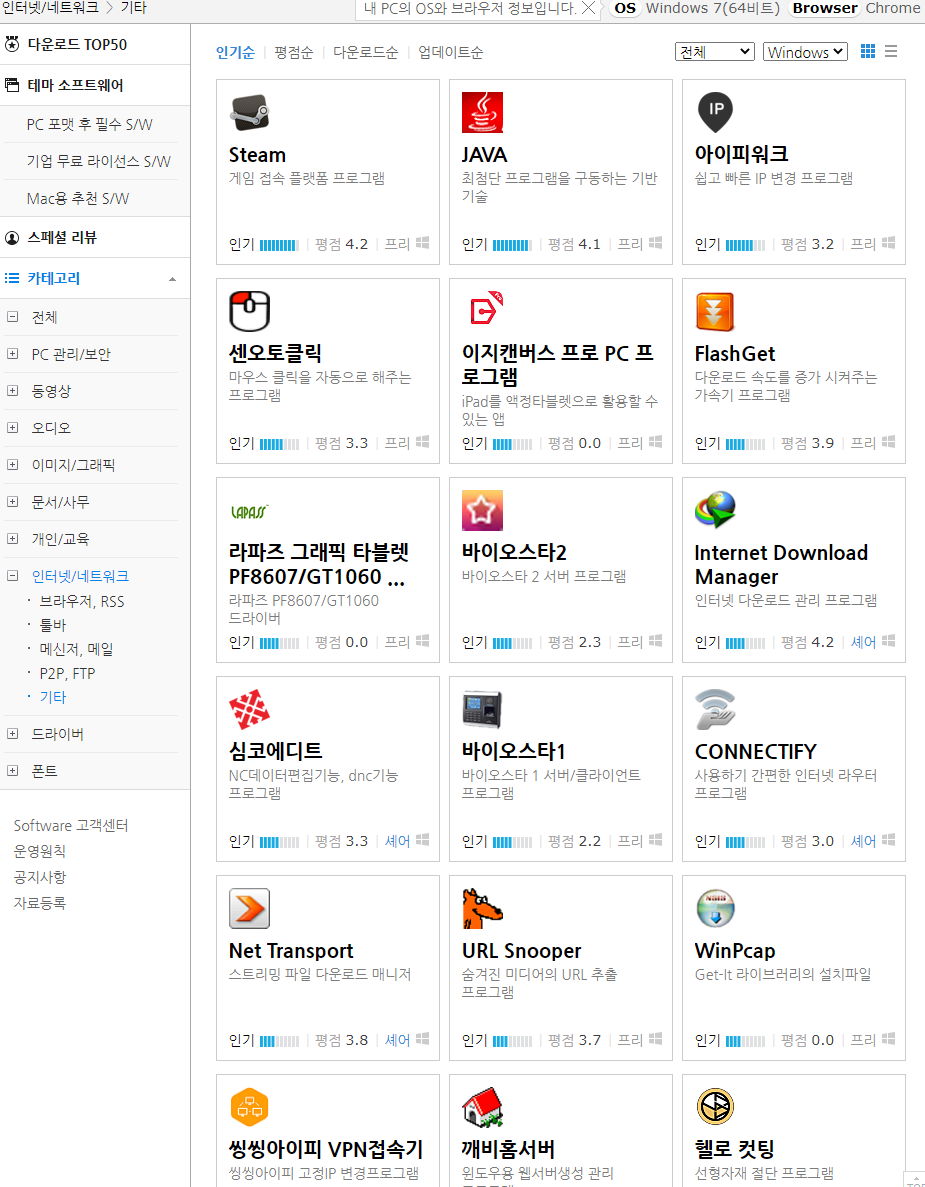The height and width of the screenshot is (1187, 925).
Task: Click the LAPASS logo icon
Action: (250, 512)
